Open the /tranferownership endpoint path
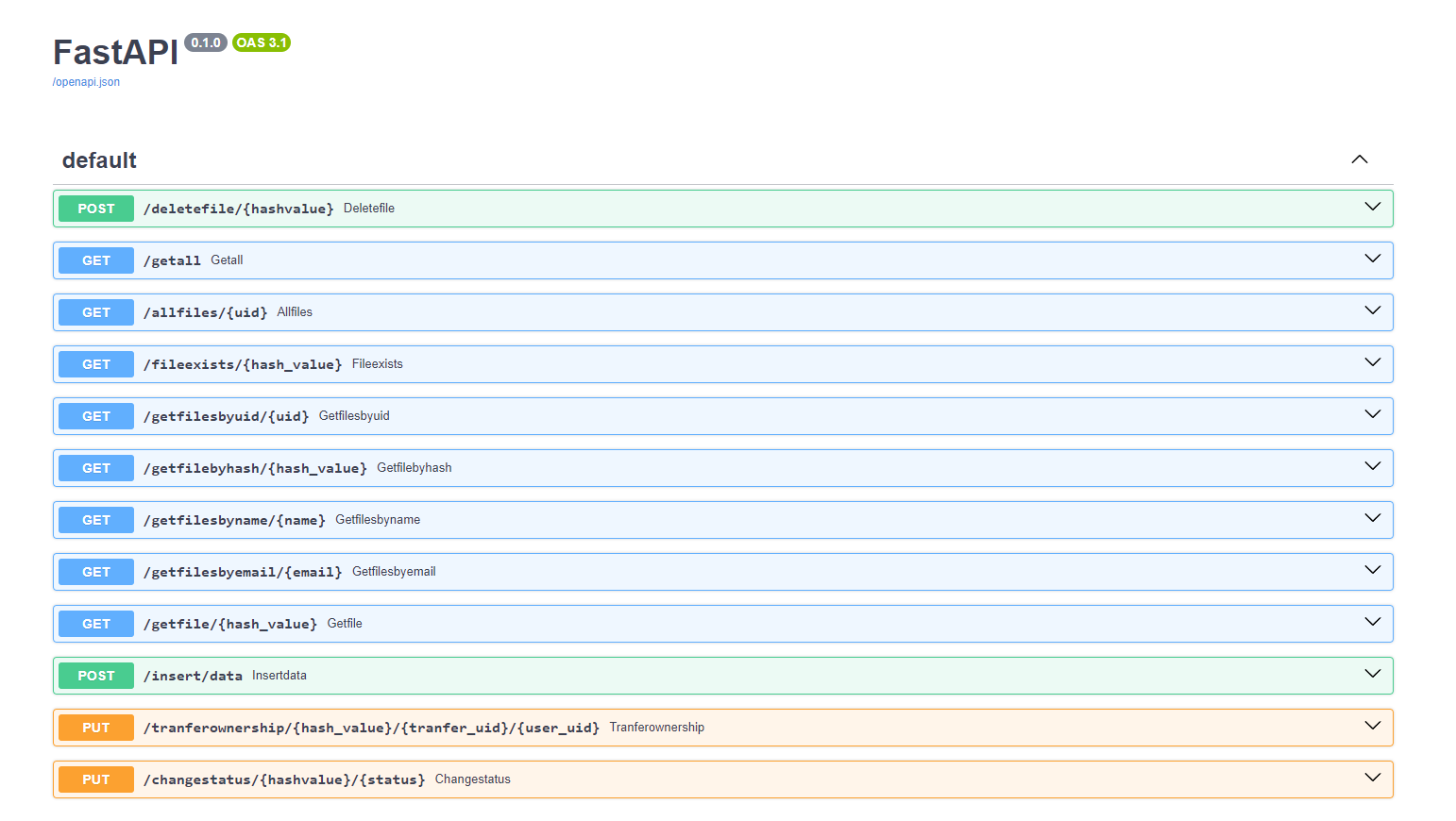Viewport: 1456px width, 821px height. pos(371,728)
